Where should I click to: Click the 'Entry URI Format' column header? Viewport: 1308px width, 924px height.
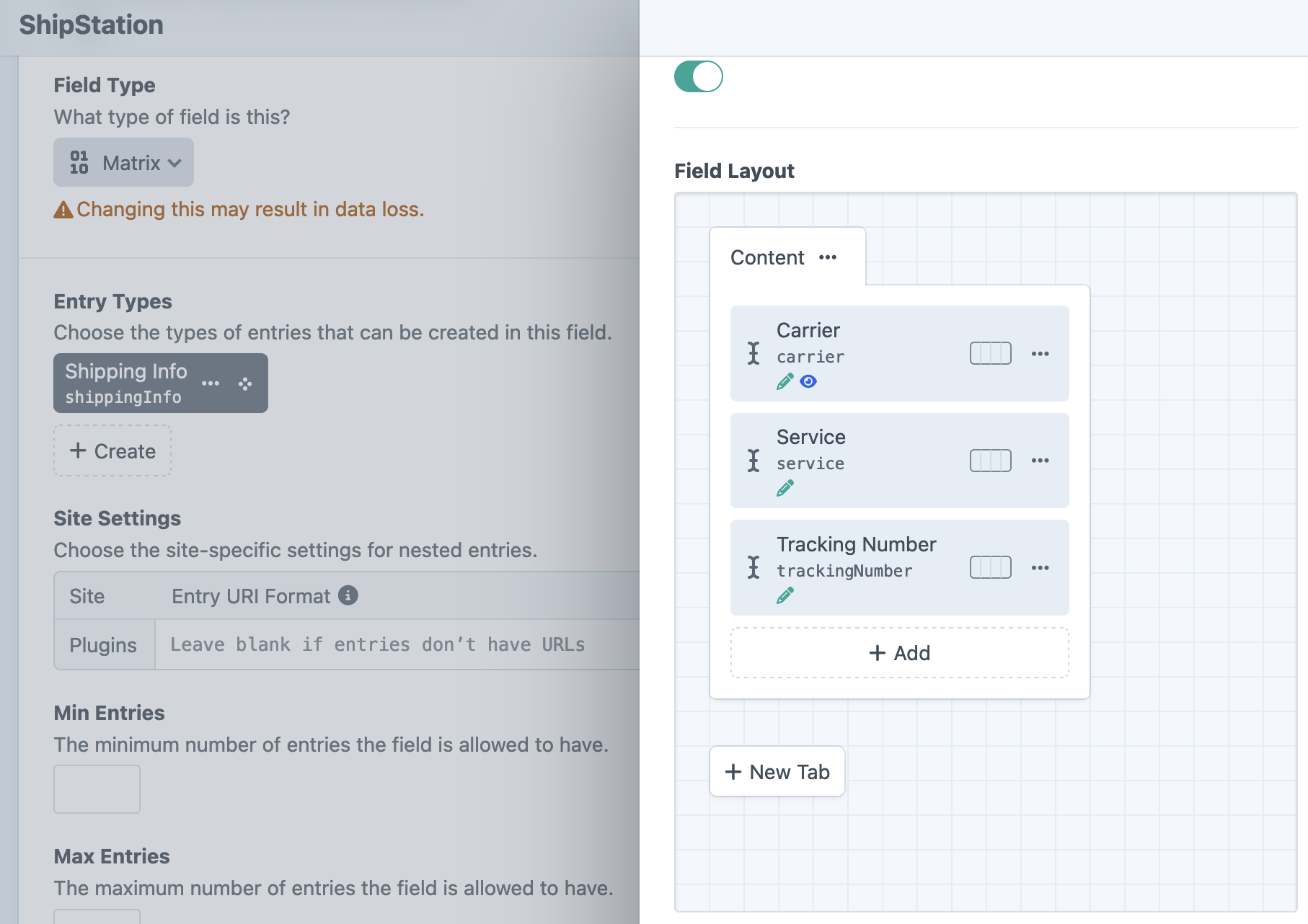pyautogui.click(x=251, y=596)
